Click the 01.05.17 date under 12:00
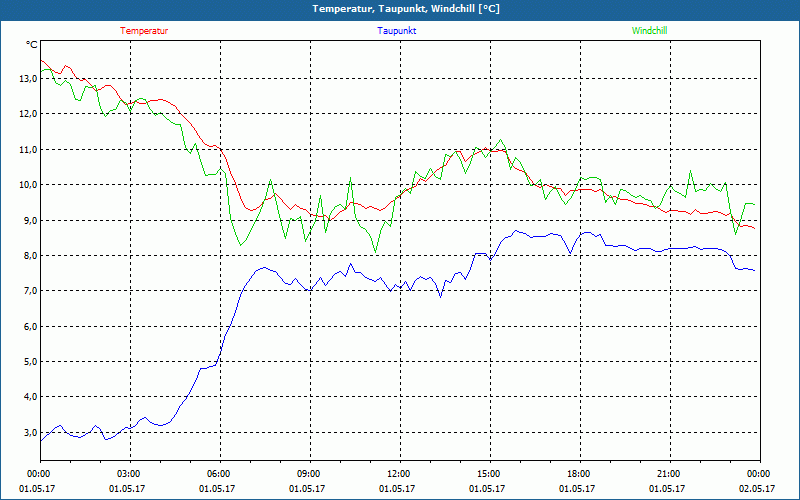This screenshot has height=500, width=800. pyautogui.click(x=397, y=489)
